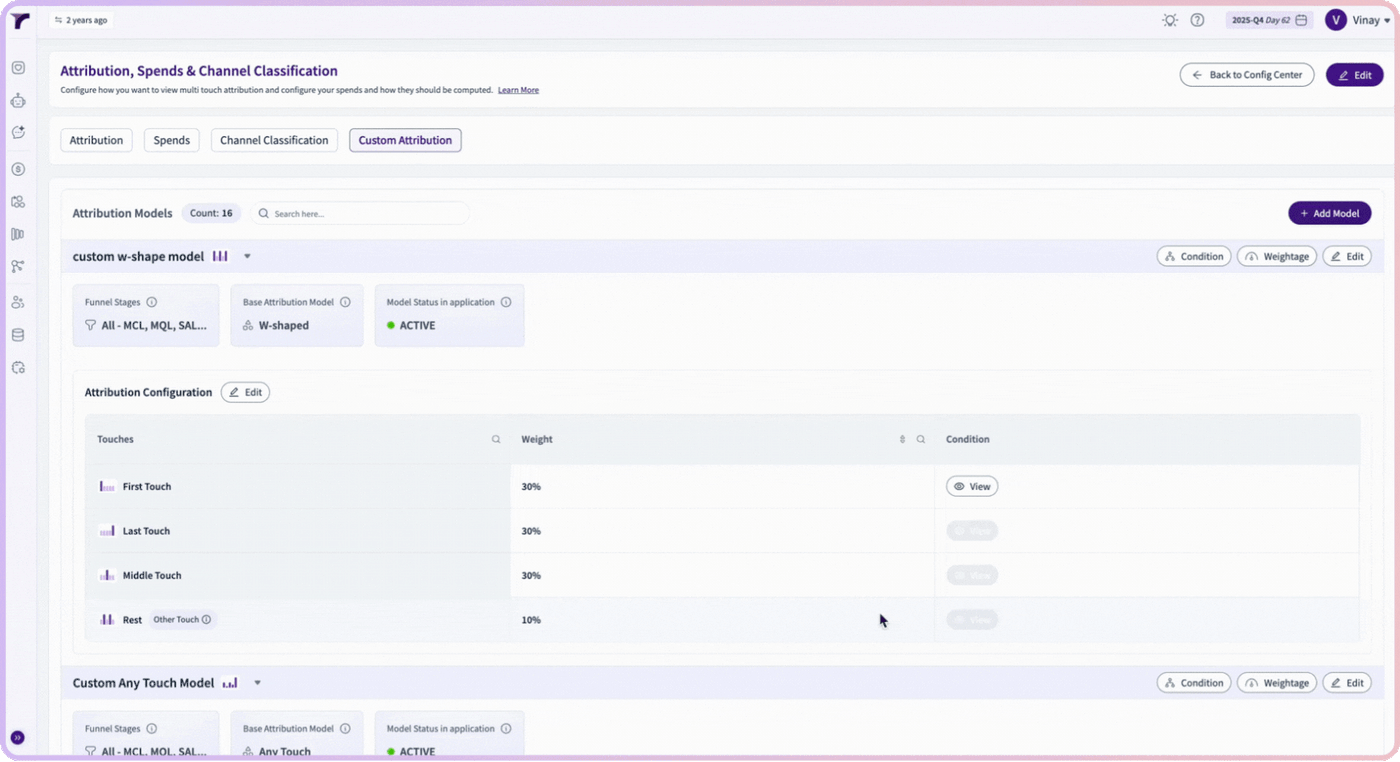Image resolution: width=1400 pixels, height=762 pixels.
Task: Open the database icon in sidebar
Action: click(x=18, y=335)
